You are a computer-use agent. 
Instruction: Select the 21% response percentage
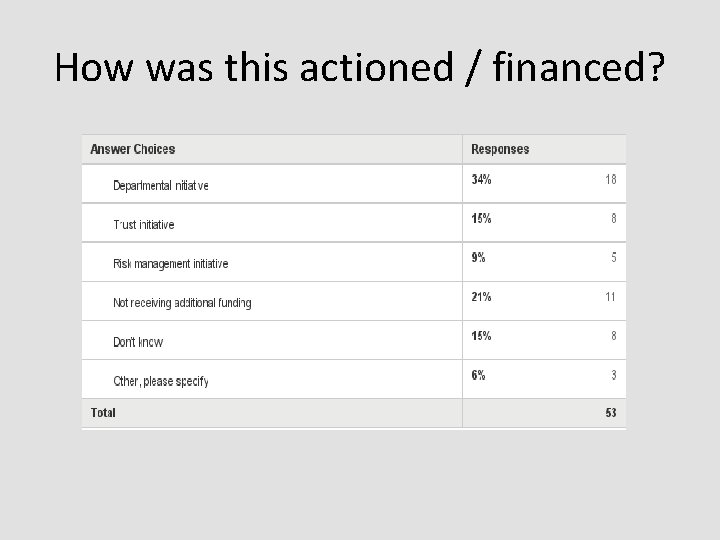click(x=482, y=296)
